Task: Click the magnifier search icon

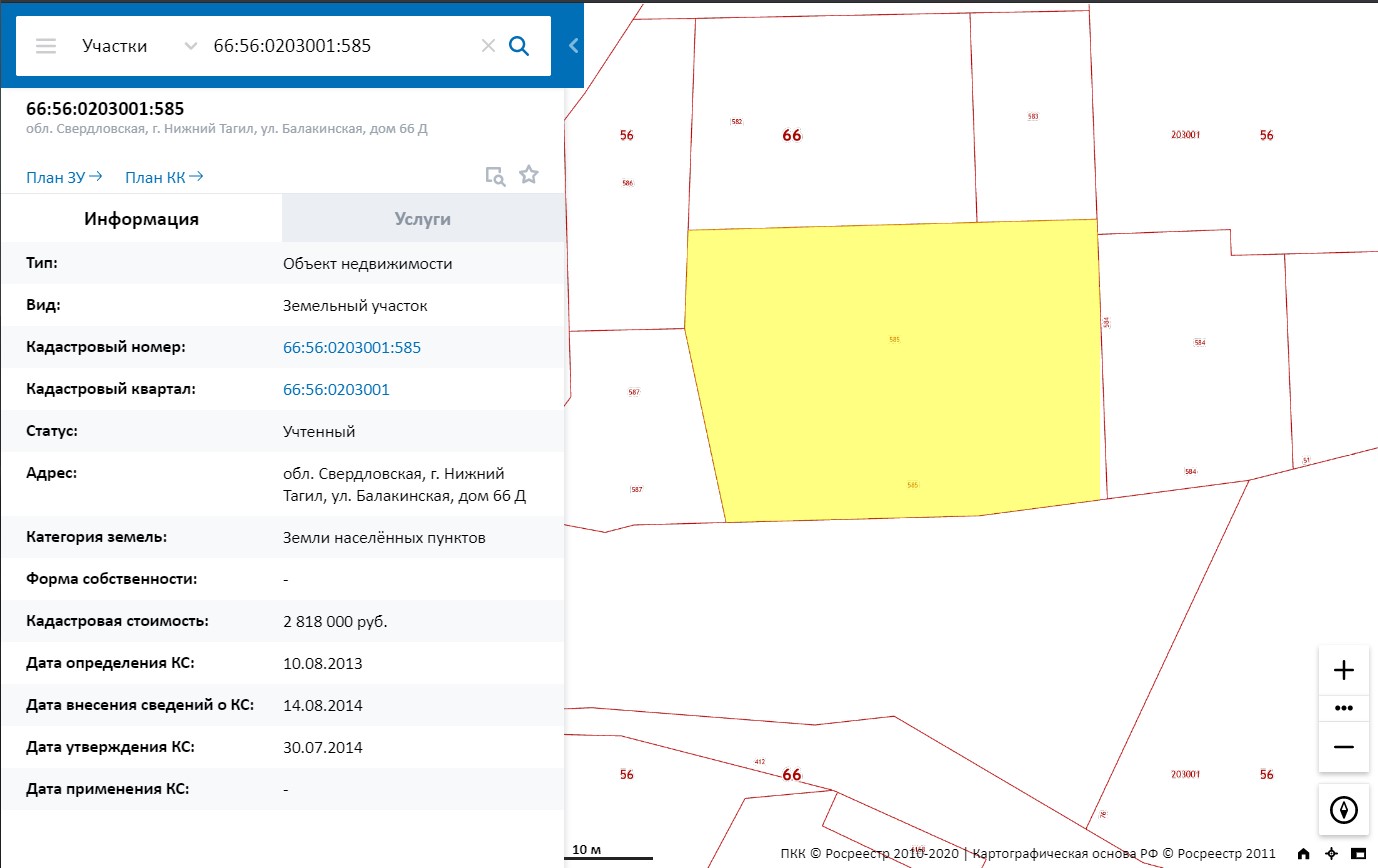Action: click(x=519, y=46)
